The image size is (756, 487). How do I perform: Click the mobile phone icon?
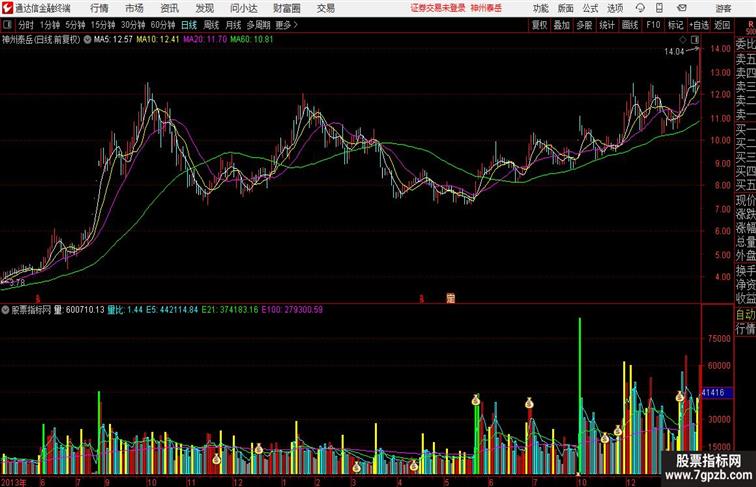click(660, 8)
